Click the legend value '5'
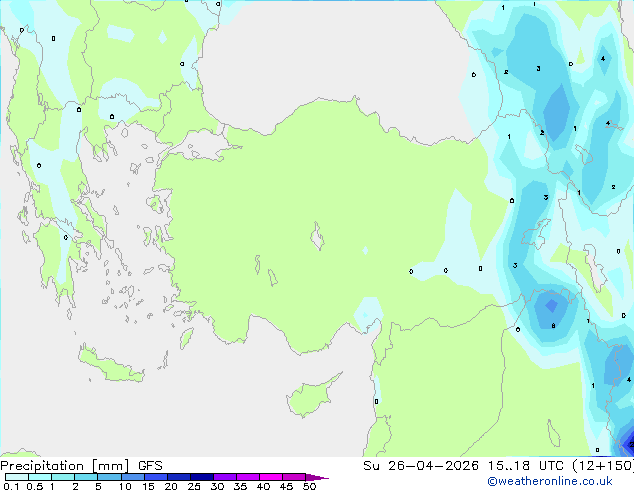Viewport: 634px width, 490px height. 98,486
